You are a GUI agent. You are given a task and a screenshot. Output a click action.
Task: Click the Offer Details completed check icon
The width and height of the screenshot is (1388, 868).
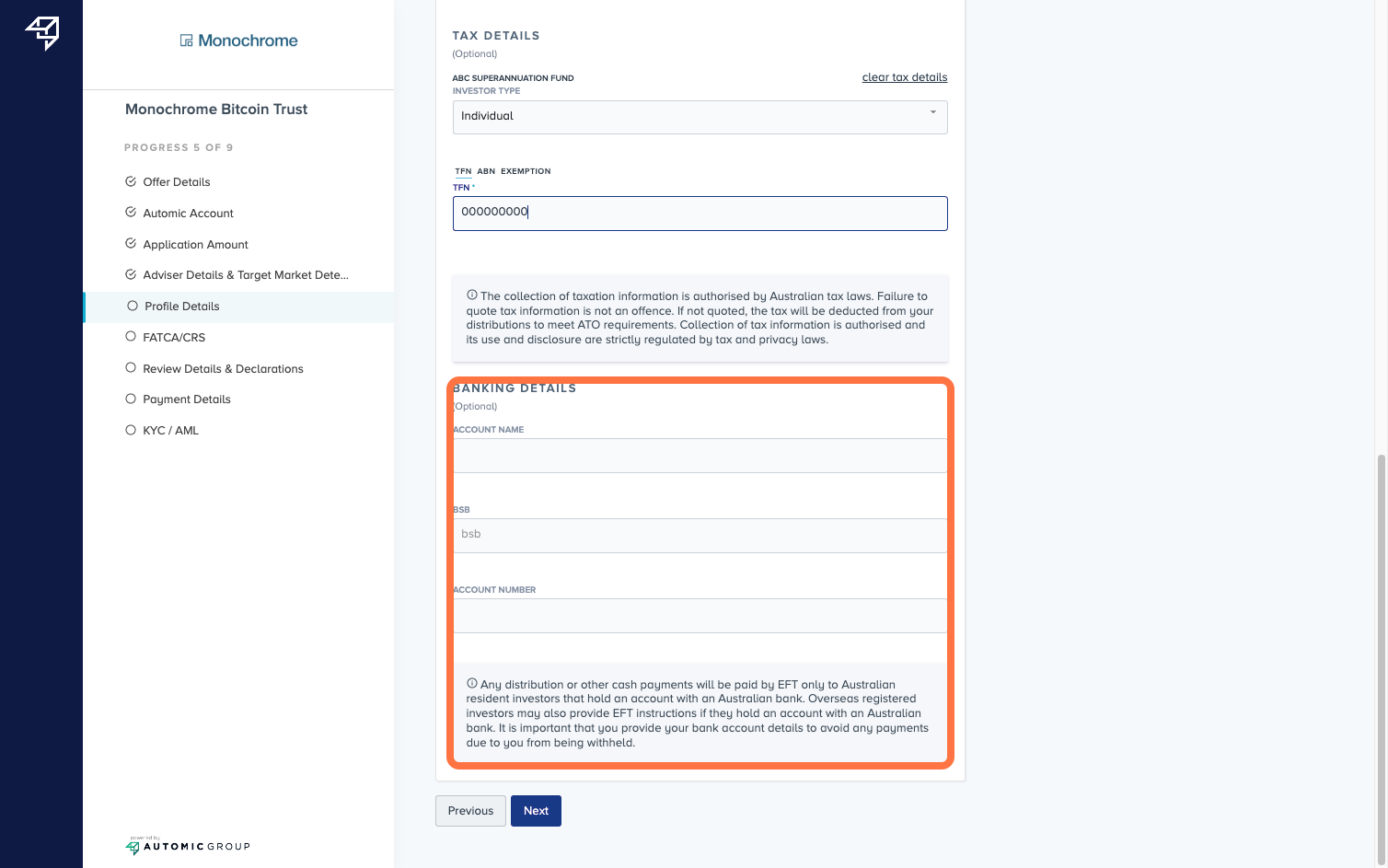(131, 181)
